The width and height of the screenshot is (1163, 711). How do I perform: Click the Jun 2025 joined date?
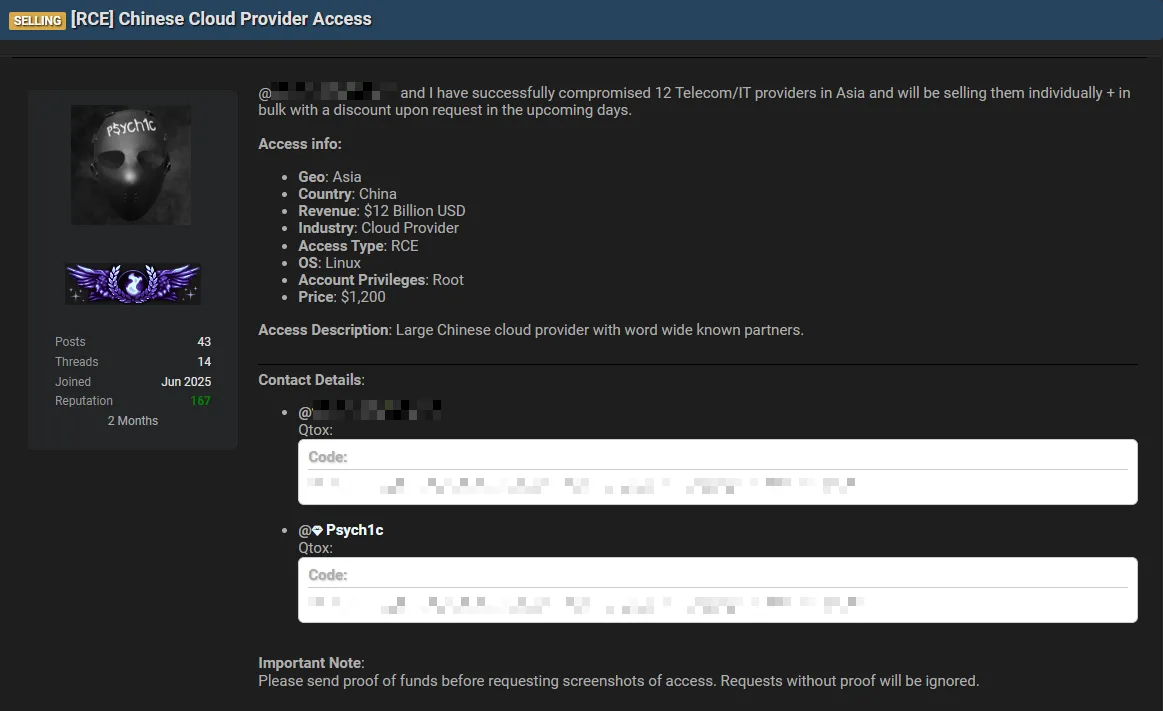click(186, 382)
